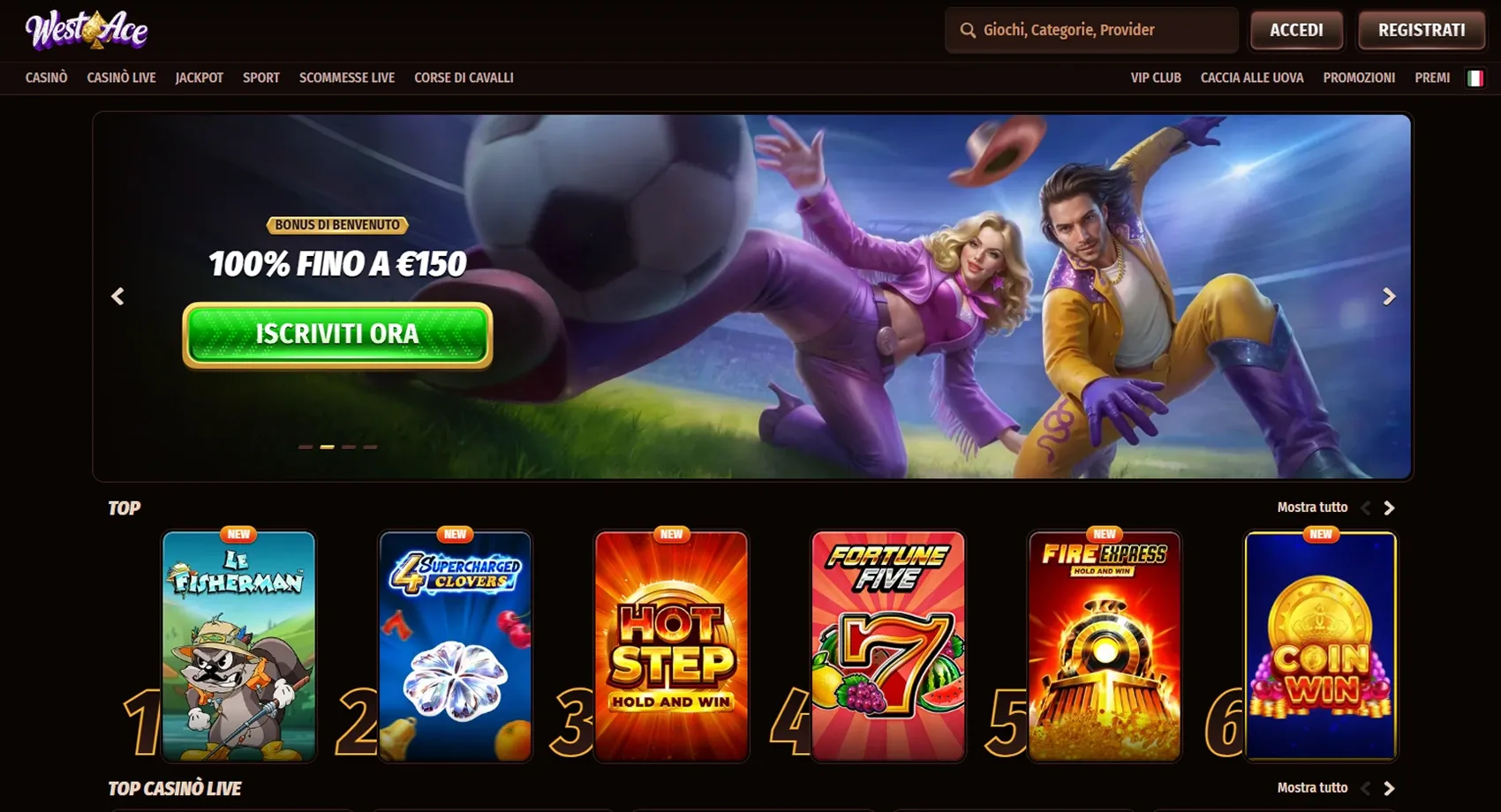Focus the Giochi, Categorie, Provider search field

coord(1091,30)
